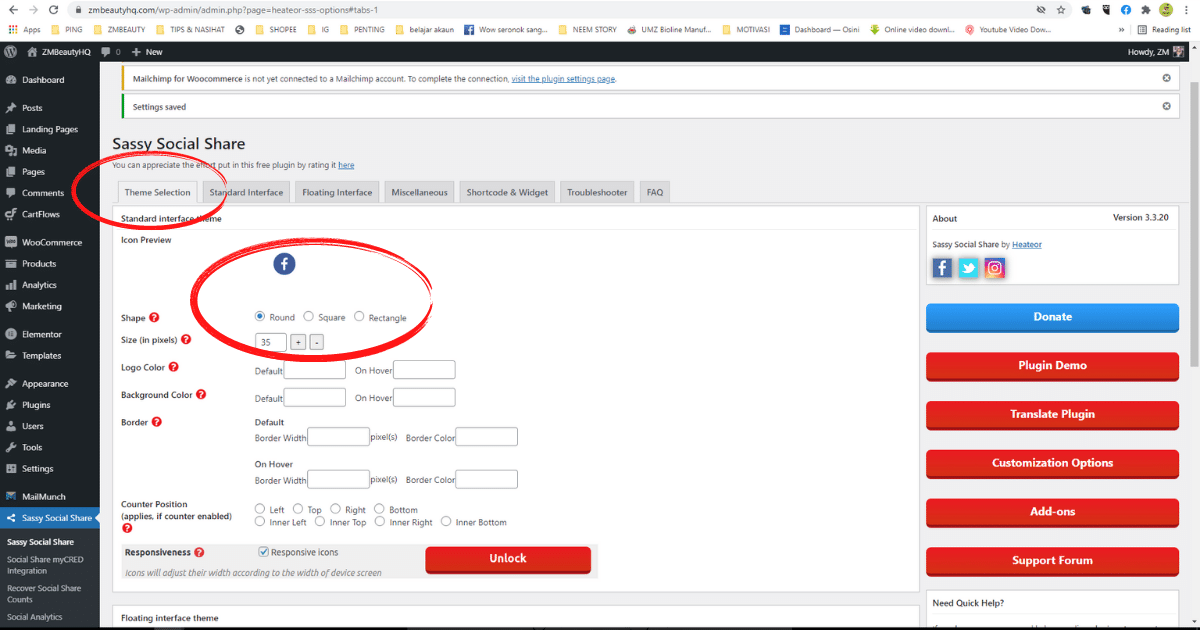Image resolution: width=1200 pixels, height=630 pixels.
Task: Click the Instagram icon in the About panel
Action: (994, 267)
